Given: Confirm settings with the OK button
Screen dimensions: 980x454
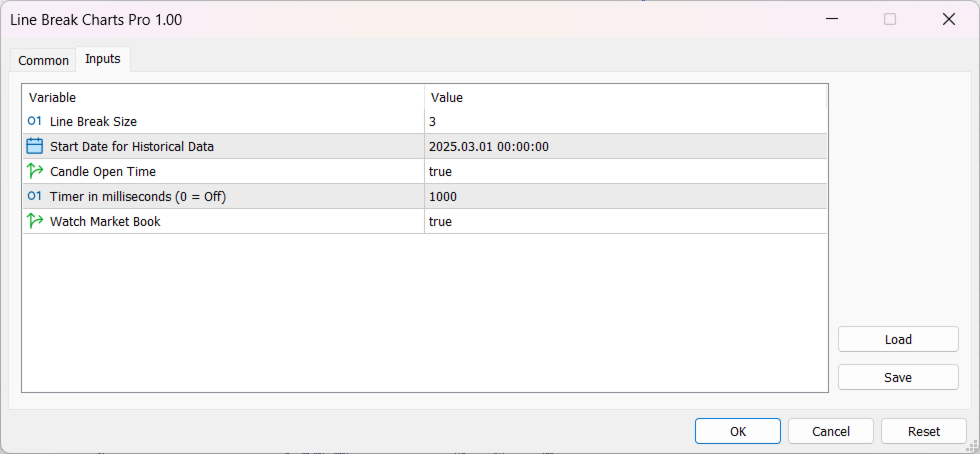Looking at the screenshot, I should [x=738, y=431].
